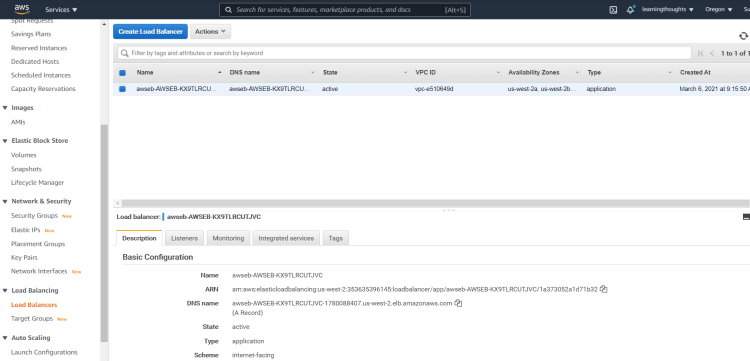The width and height of the screenshot is (750, 361).
Task: Open the Type column menu arrow
Action: pyautogui.click(x=670, y=73)
